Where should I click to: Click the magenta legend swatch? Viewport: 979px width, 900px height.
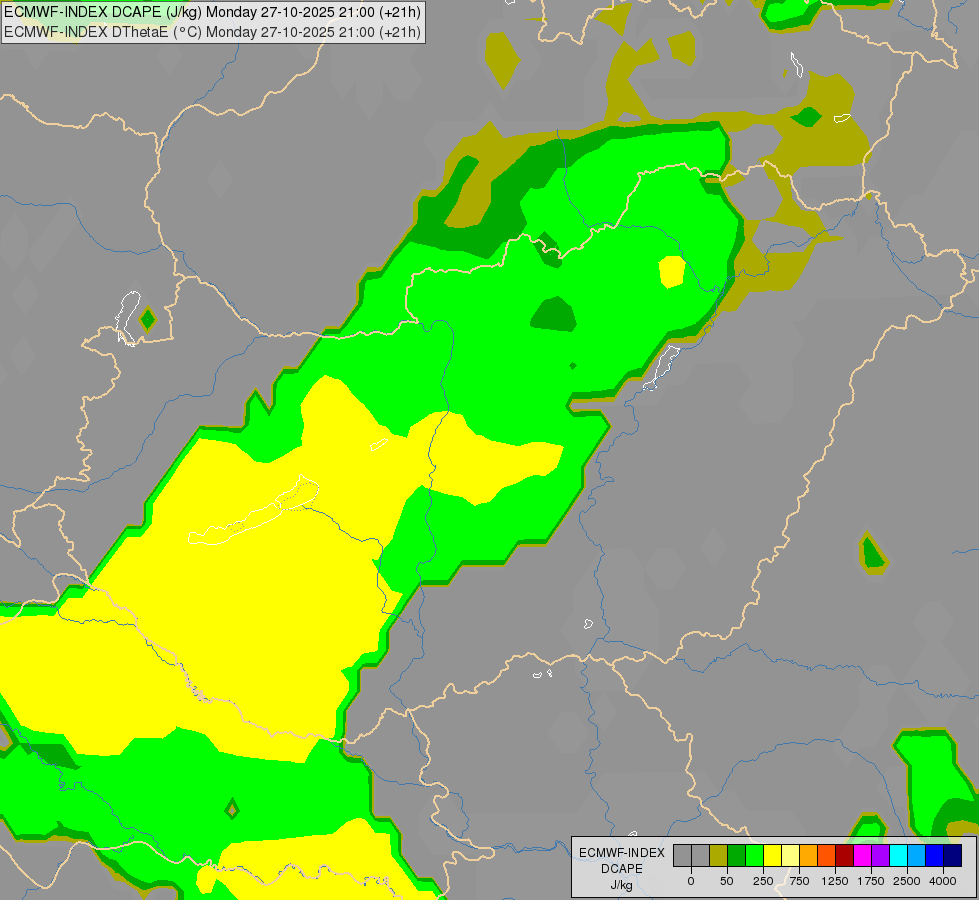863,855
